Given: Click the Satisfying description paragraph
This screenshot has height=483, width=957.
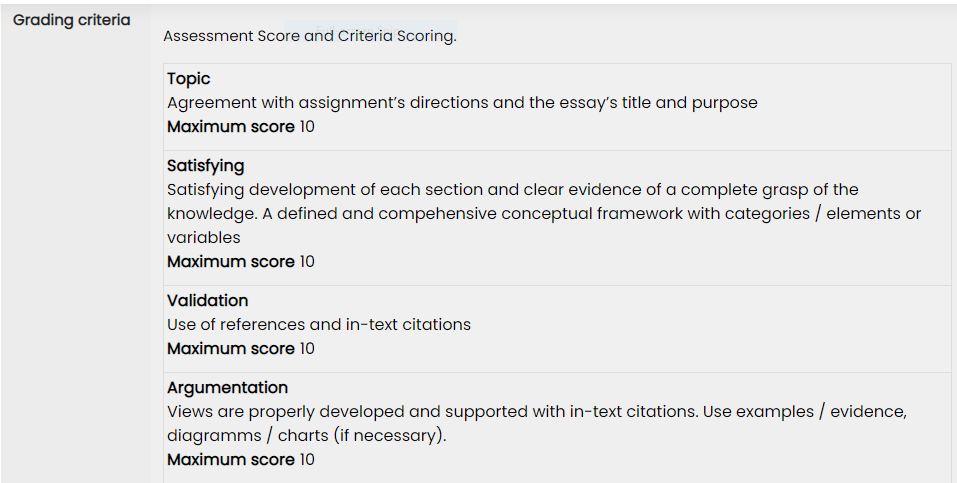Looking at the screenshot, I should (544, 214).
